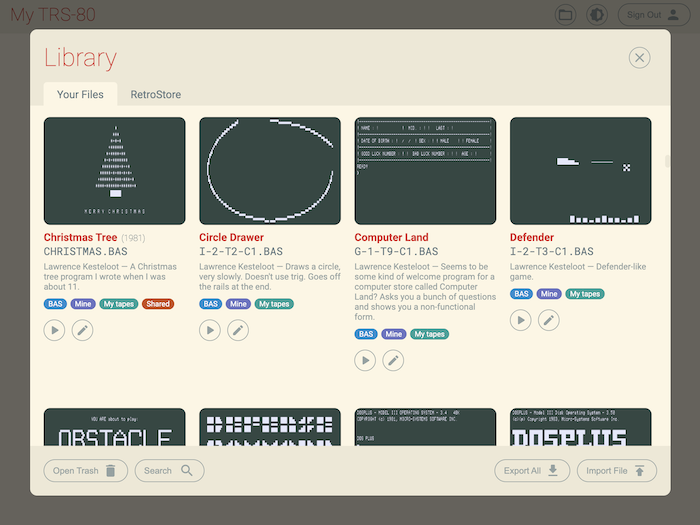Click filename G-1-T9-C1.BAS
The height and width of the screenshot is (525, 700).
pyautogui.click(x=396, y=251)
